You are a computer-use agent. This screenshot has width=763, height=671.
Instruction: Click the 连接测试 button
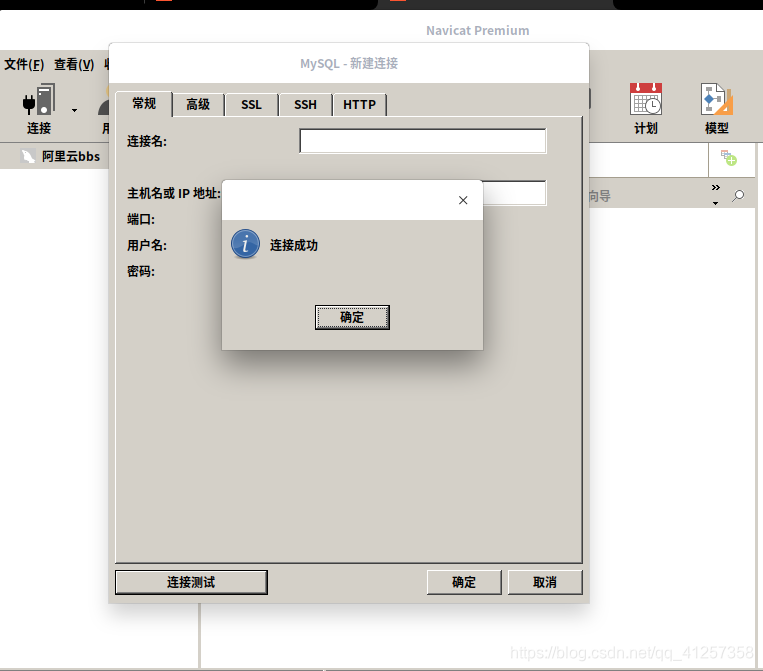click(191, 582)
